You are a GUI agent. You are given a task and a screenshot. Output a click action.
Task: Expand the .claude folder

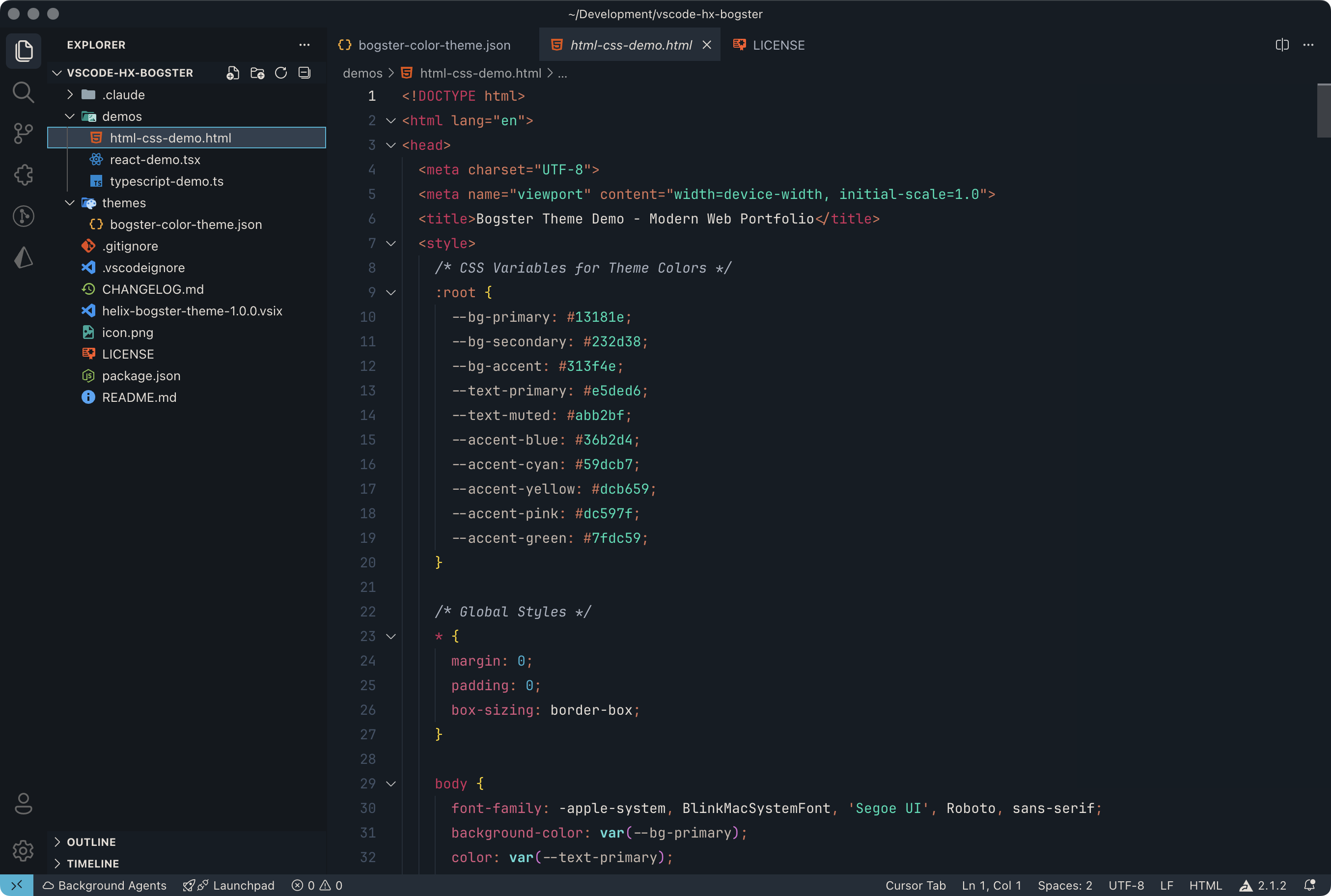click(70, 95)
